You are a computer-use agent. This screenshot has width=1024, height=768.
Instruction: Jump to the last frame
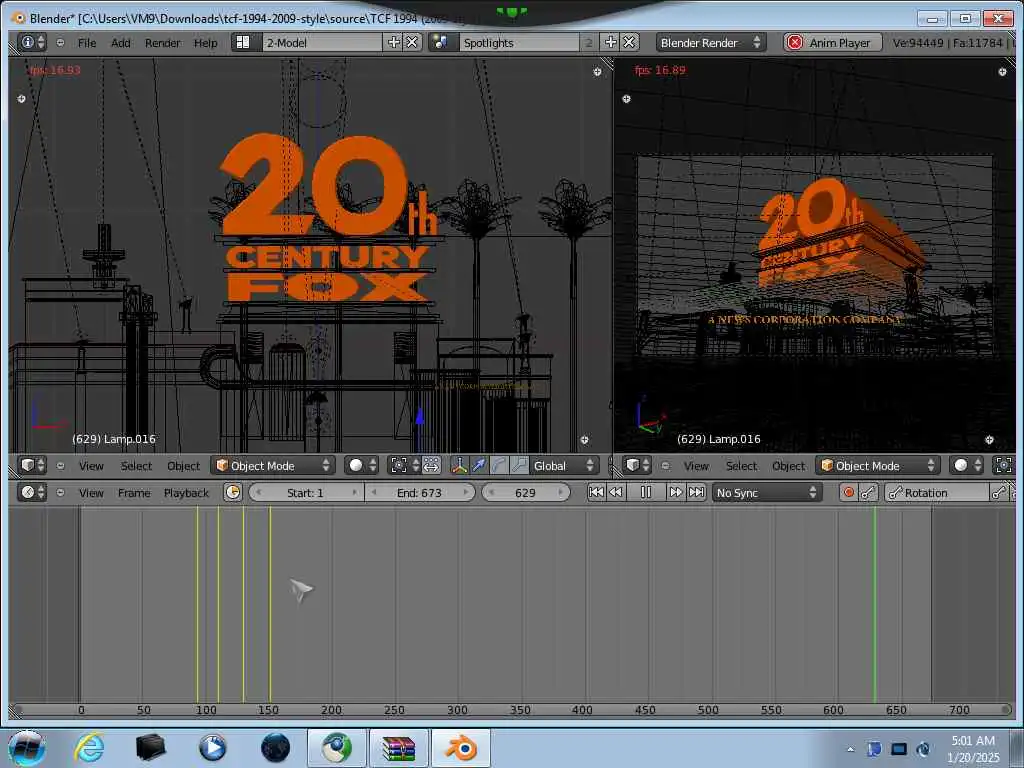(696, 492)
